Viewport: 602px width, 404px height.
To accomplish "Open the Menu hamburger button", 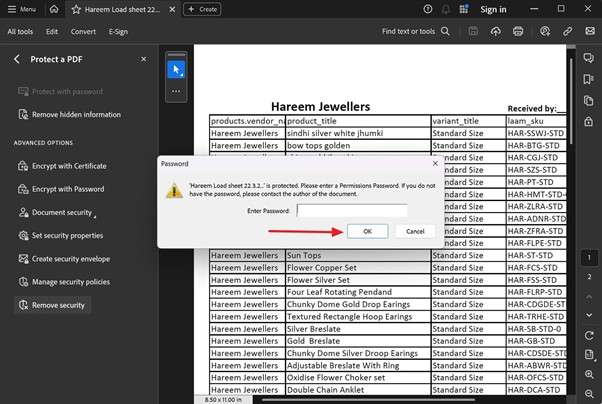I will [22, 9].
